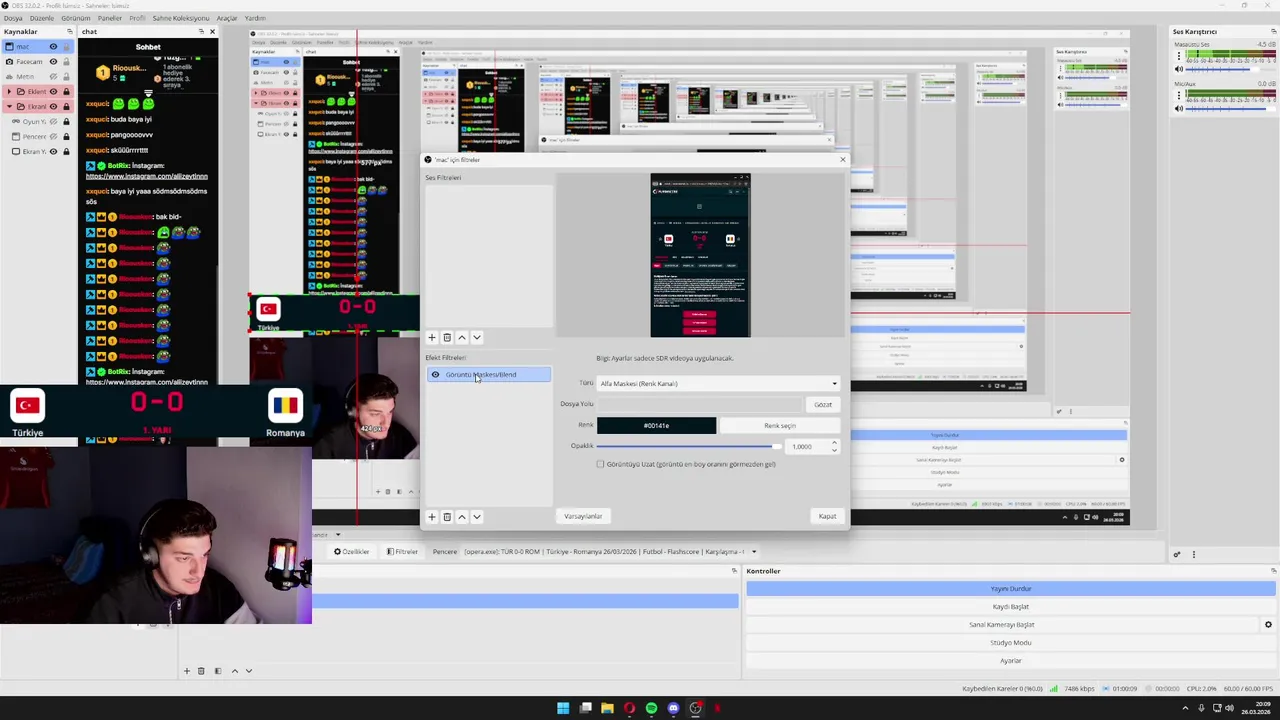Enable Görüntüyü Uzat checkbox
This screenshot has height=720, width=1280.
pos(600,464)
